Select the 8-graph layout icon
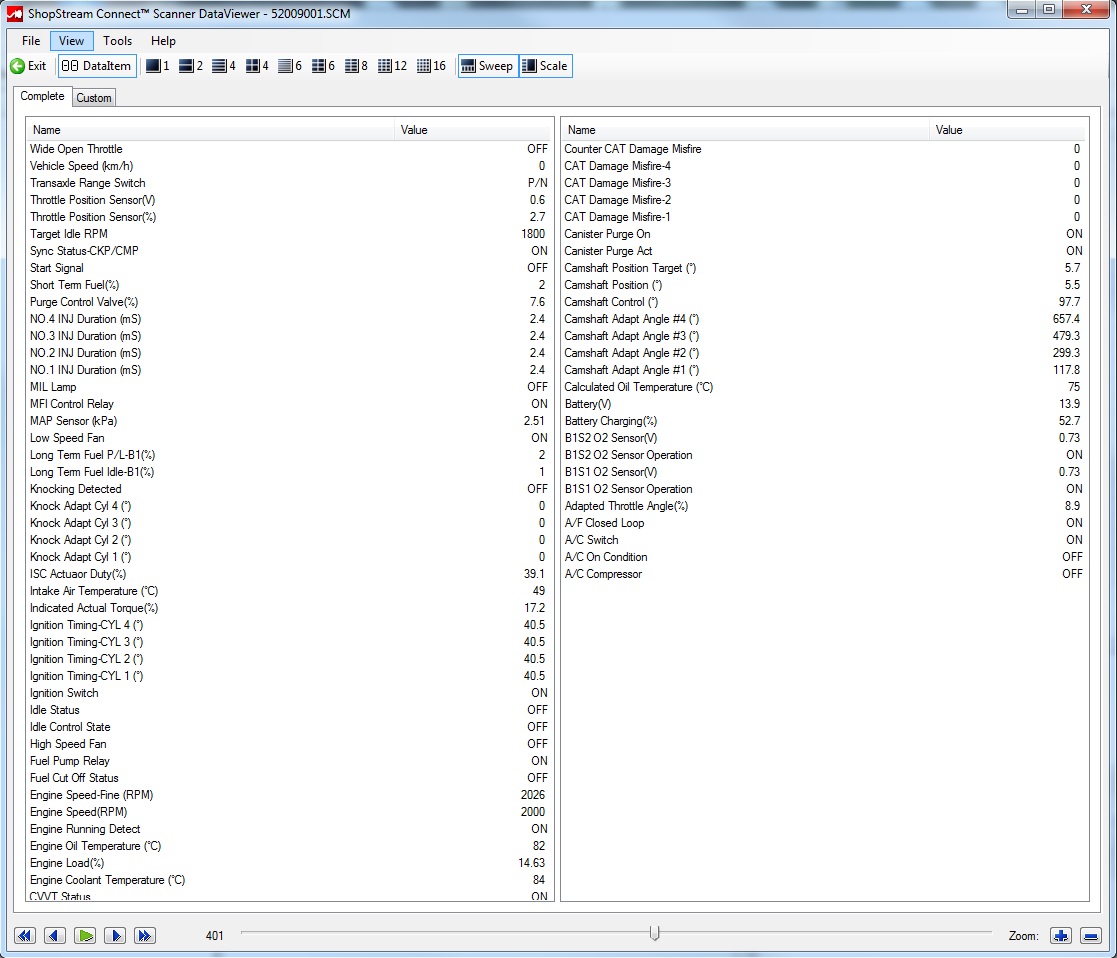1117x958 pixels. [356, 66]
